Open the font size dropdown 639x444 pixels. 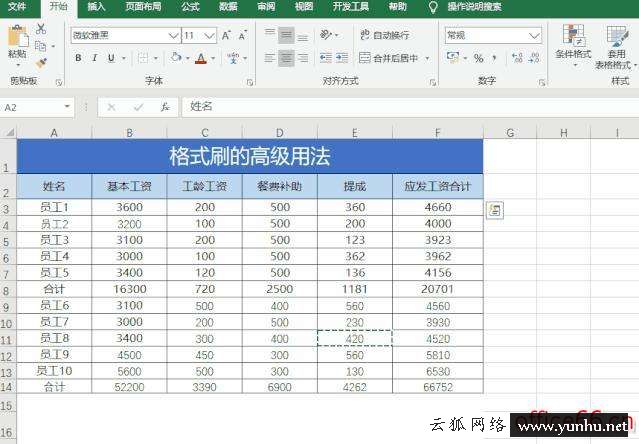209,36
